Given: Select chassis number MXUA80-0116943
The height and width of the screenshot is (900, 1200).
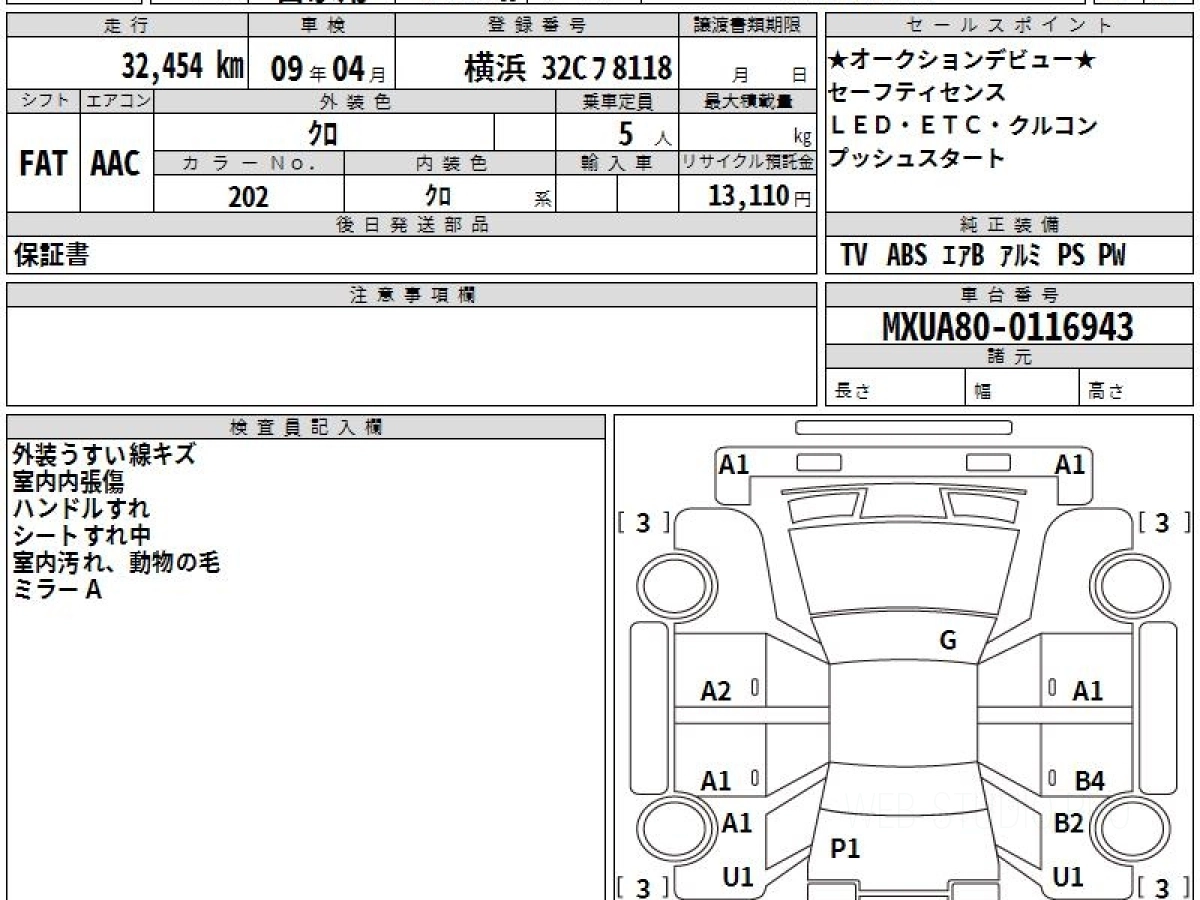Looking at the screenshot, I should (x=1008, y=326).
